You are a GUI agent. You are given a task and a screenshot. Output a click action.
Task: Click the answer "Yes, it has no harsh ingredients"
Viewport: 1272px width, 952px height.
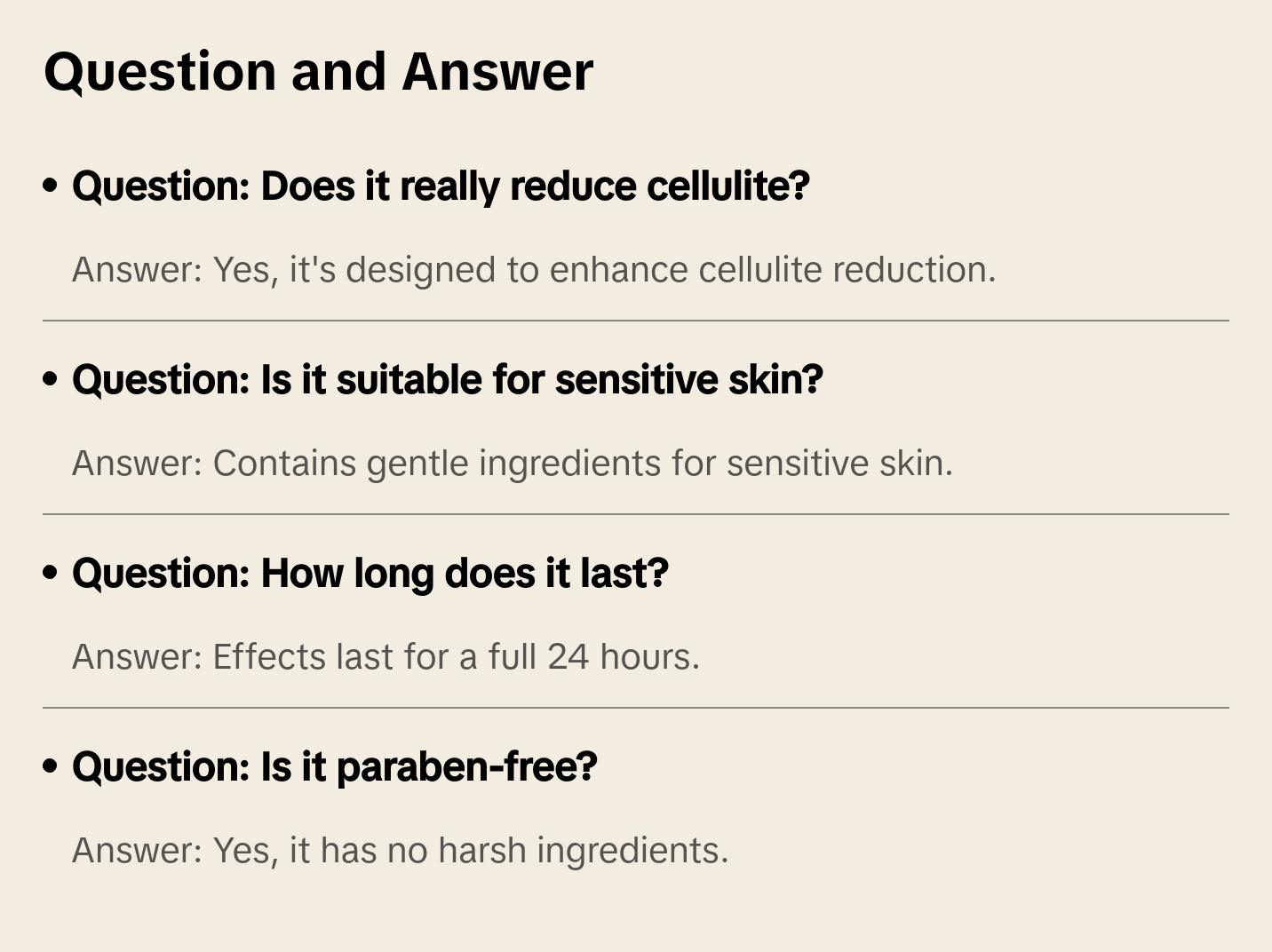click(x=400, y=851)
